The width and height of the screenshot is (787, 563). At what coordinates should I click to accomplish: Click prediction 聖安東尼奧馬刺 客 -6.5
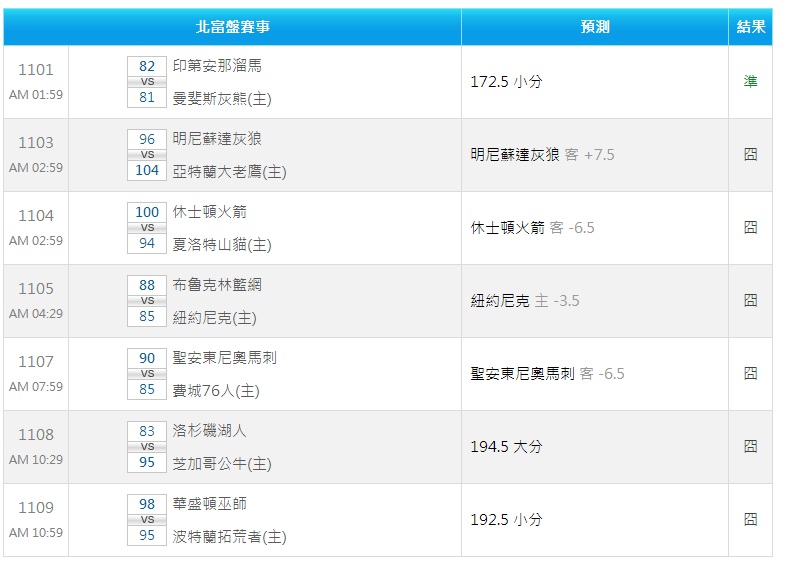click(548, 374)
